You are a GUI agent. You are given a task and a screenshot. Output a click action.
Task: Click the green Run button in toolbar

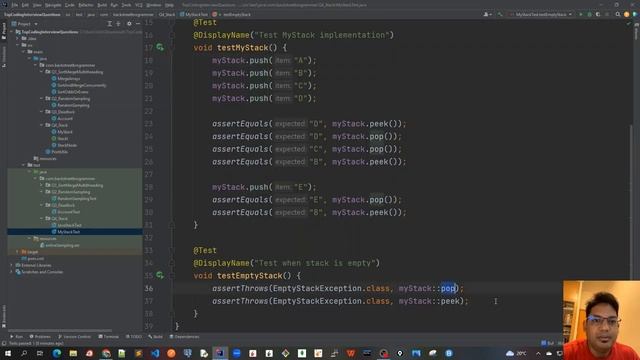[581, 14]
